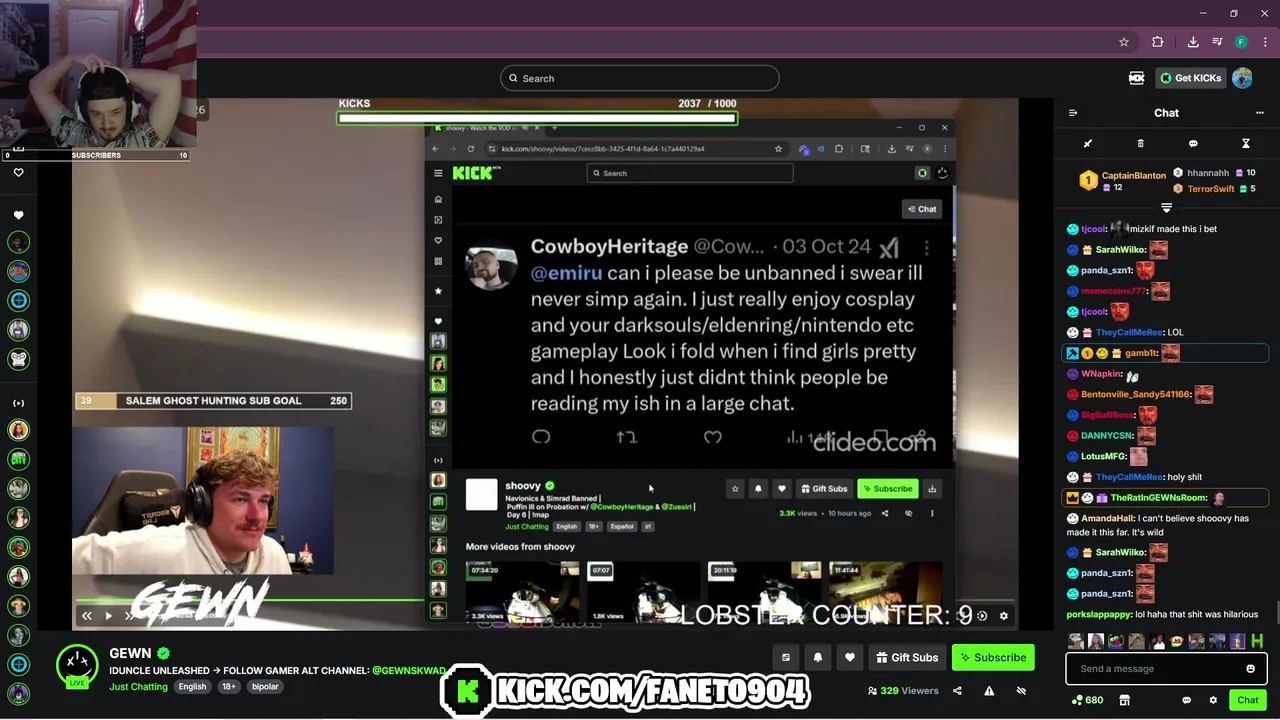Screen dimensions: 1280x720
Task: Open stream player settings gear
Action: point(1004,616)
